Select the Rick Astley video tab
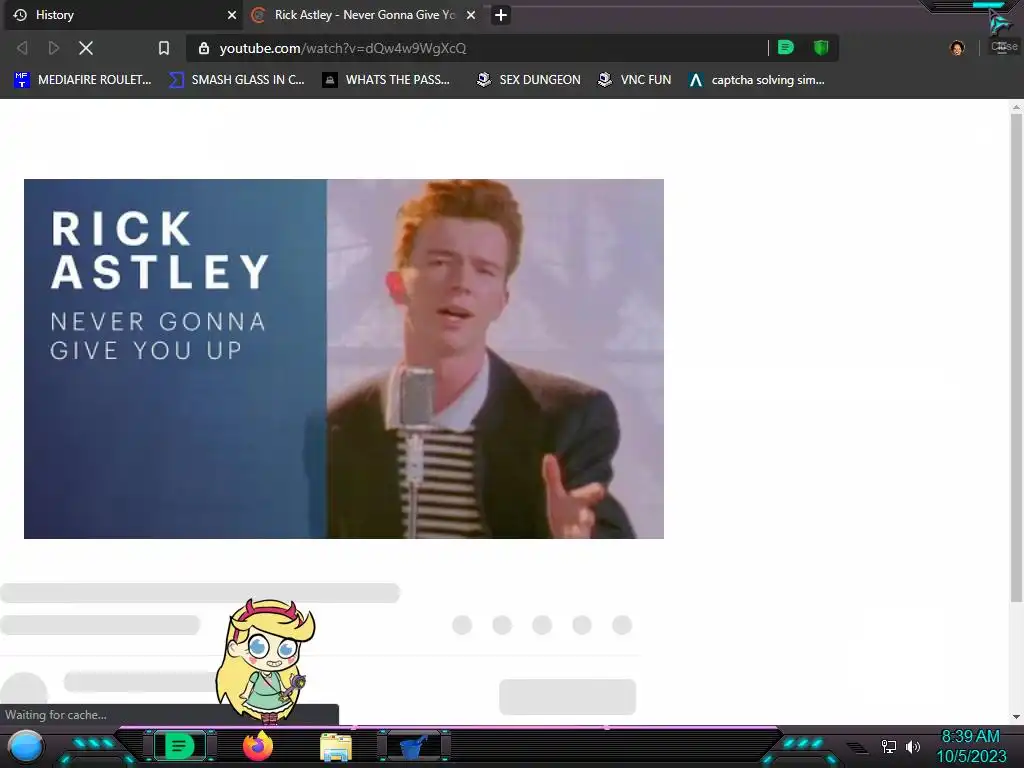The image size is (1024, 768). (364, 15)
